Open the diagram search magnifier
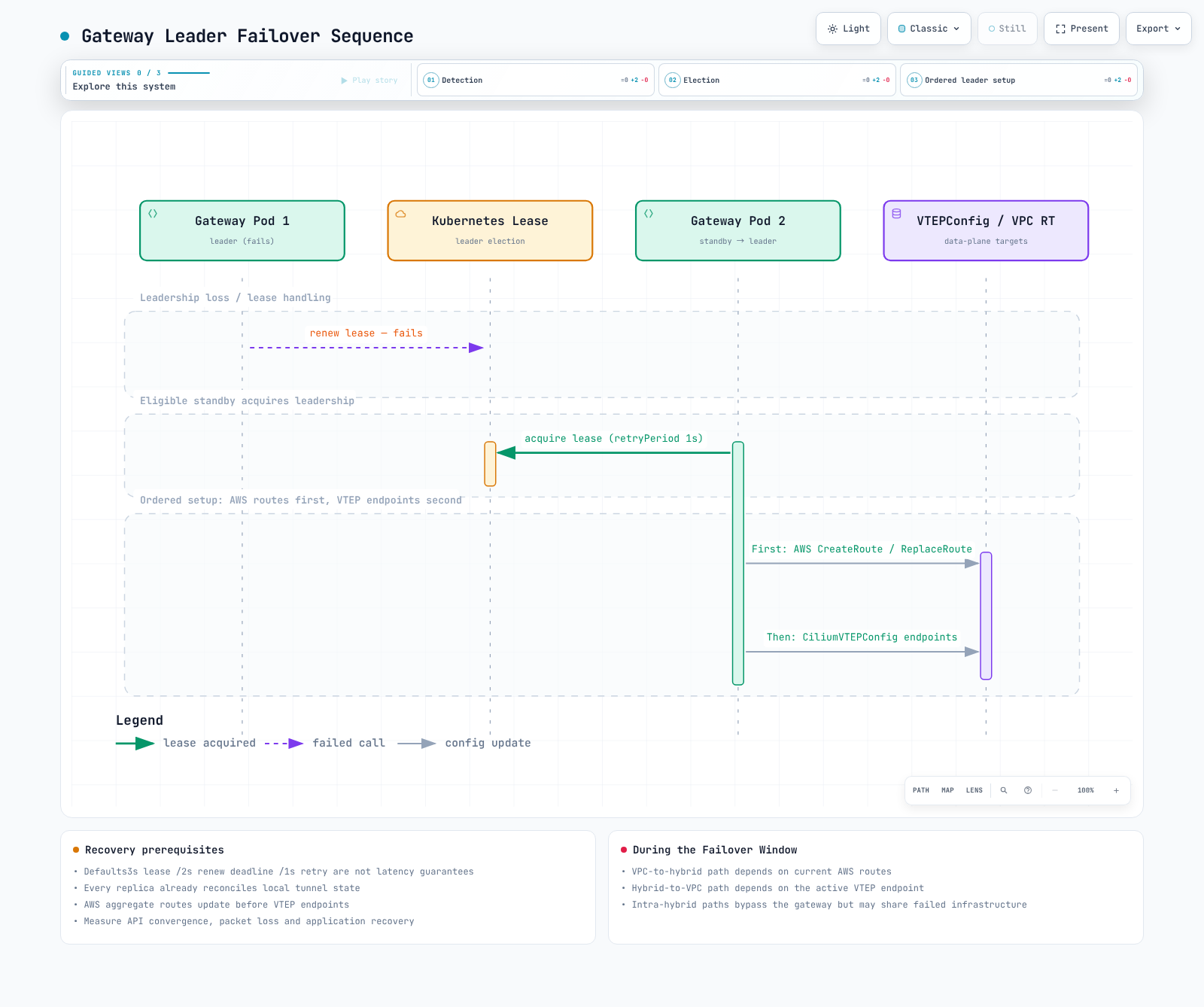Image resolution: width=1204 pixels, height=1007 pixels. coord(1004,790)
